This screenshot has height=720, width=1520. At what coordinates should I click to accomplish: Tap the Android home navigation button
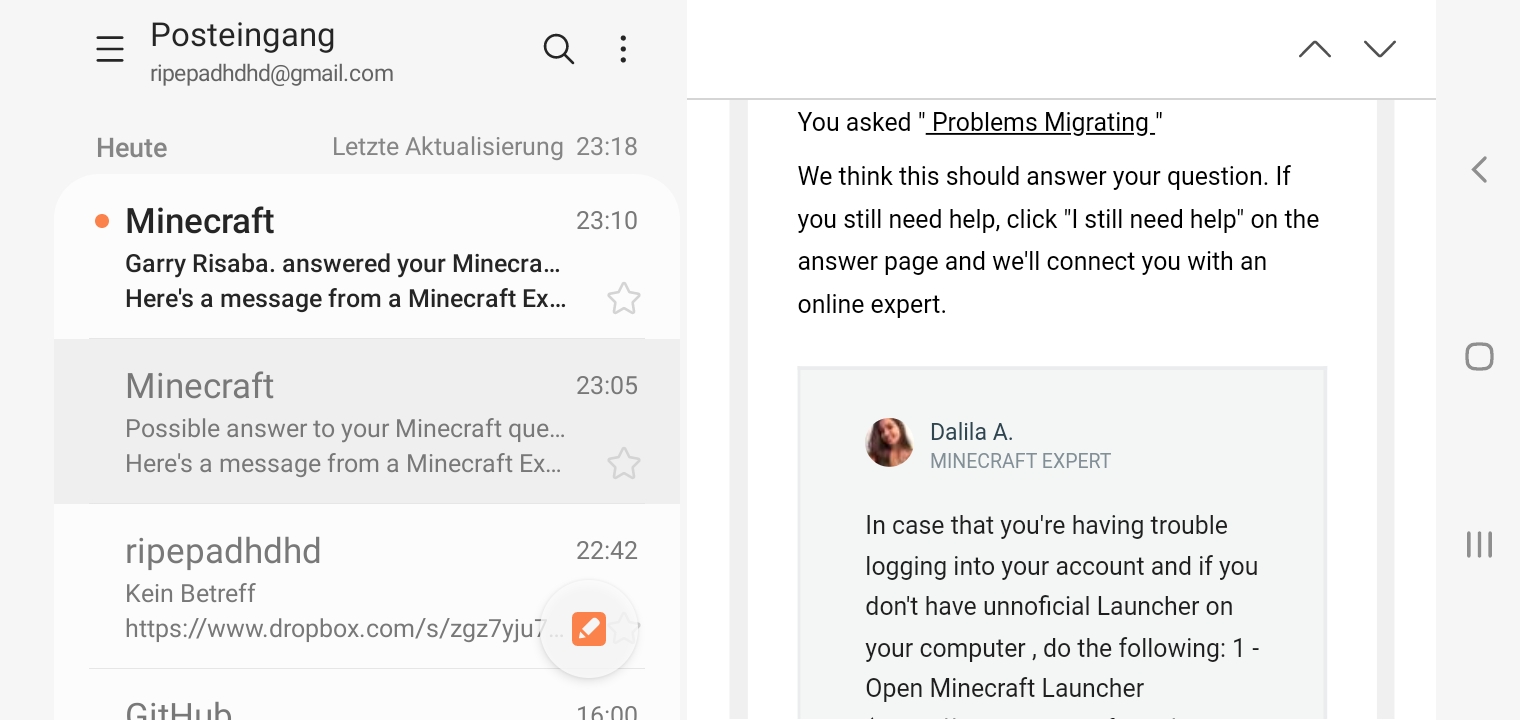point(1479,357)
